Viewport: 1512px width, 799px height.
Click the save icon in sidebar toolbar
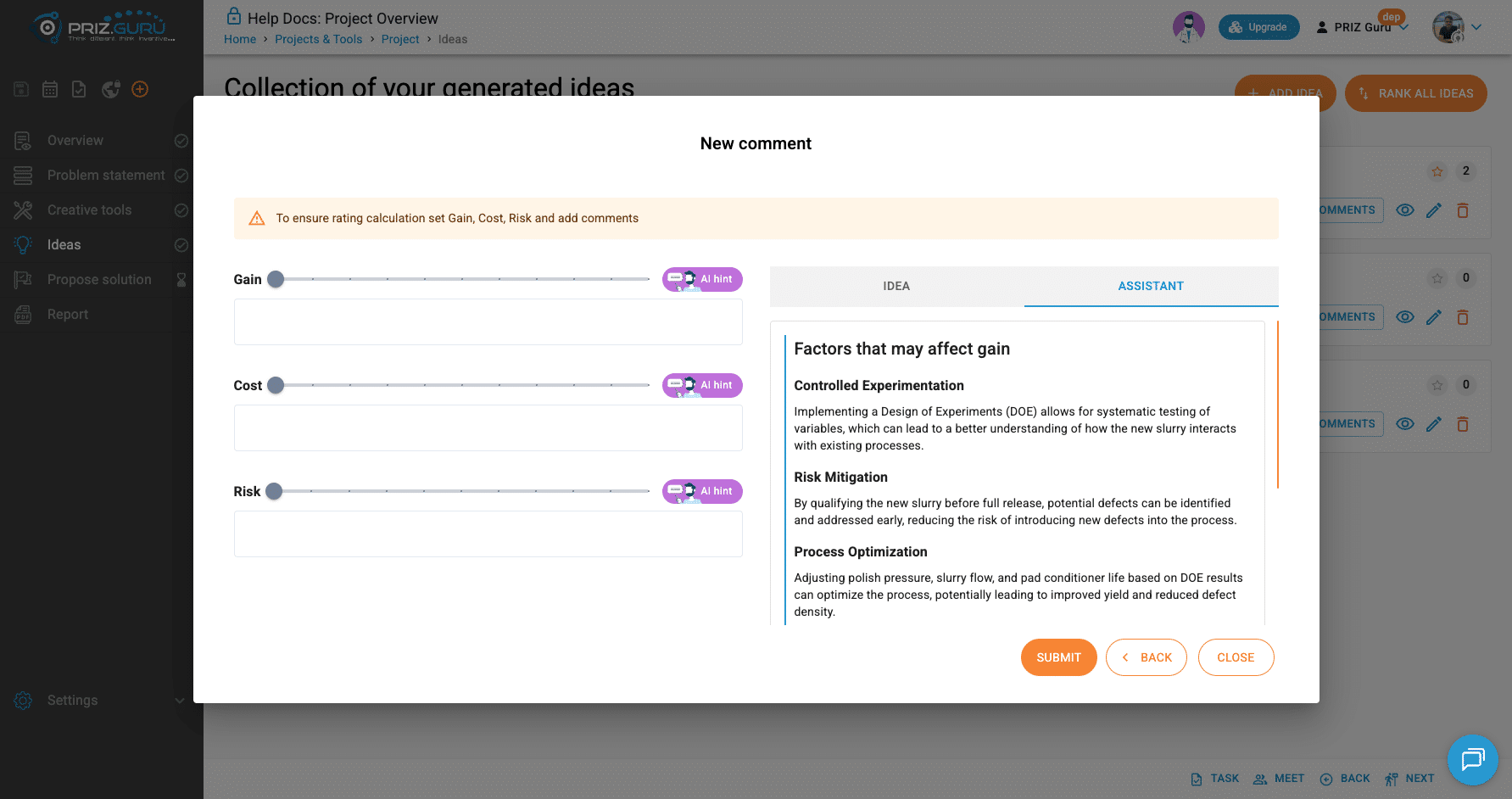coord(21,89)
